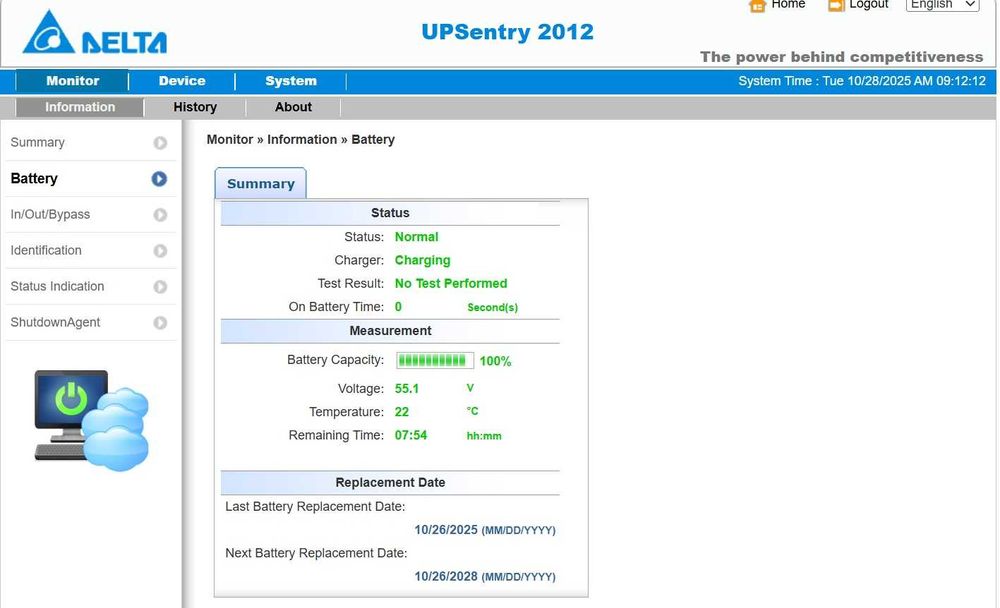This screenshot has width=1000, height=608.
Task: Open the System menu
Action: pos(291,81)
